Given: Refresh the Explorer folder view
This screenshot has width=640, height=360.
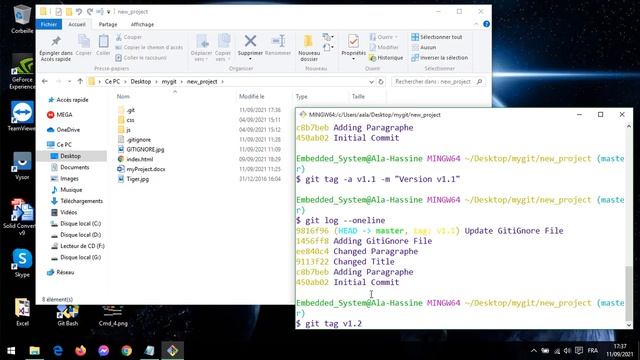Looking at the screenshot, I should 381,82.
